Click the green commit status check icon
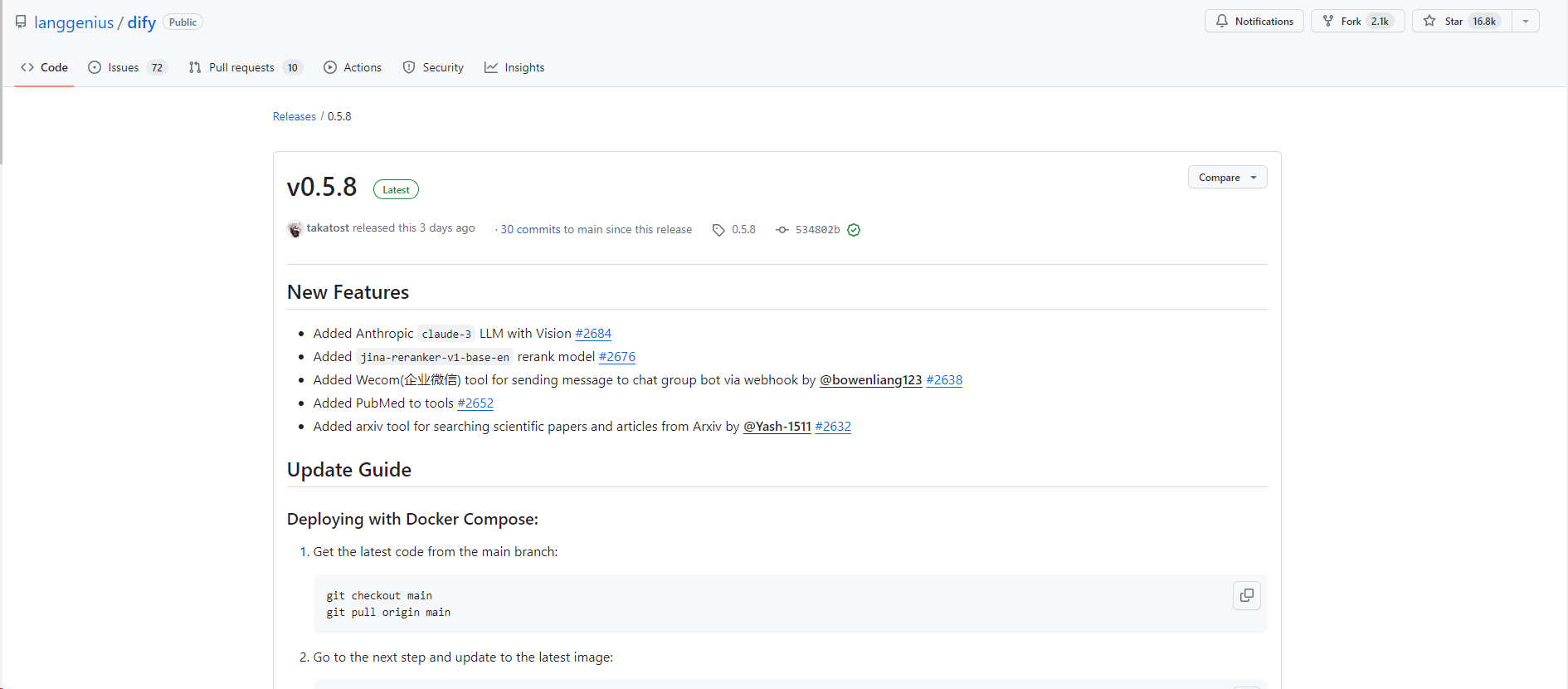The image size is (1568, 689). click(x=854, y=230)
